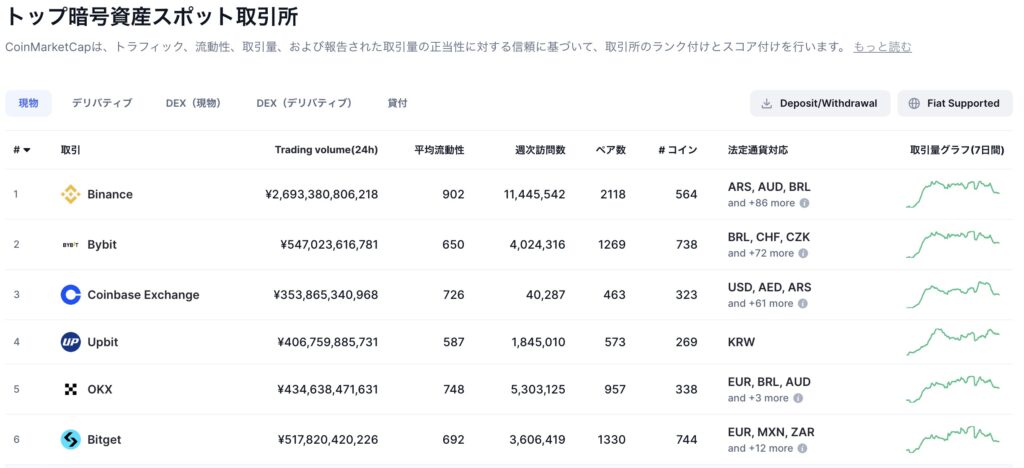This screenshot has height=468, width=1024.
Task: Select the 貸付 tab
Action: (397, 103)
